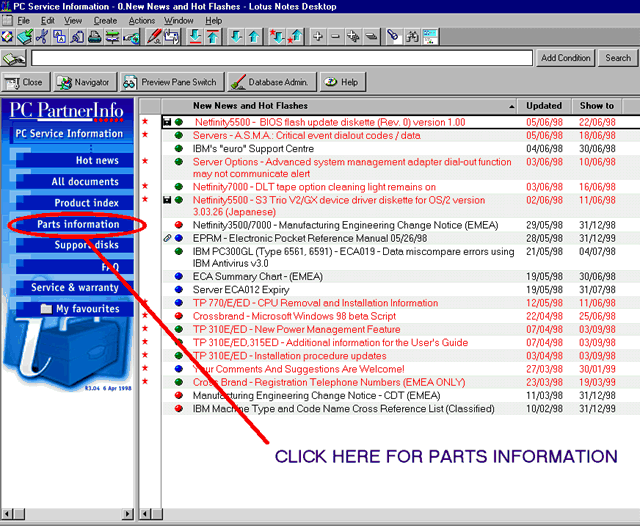Click the printer icon in the toolbar
The width and height of the screenshot is (640, 526).
94,37
